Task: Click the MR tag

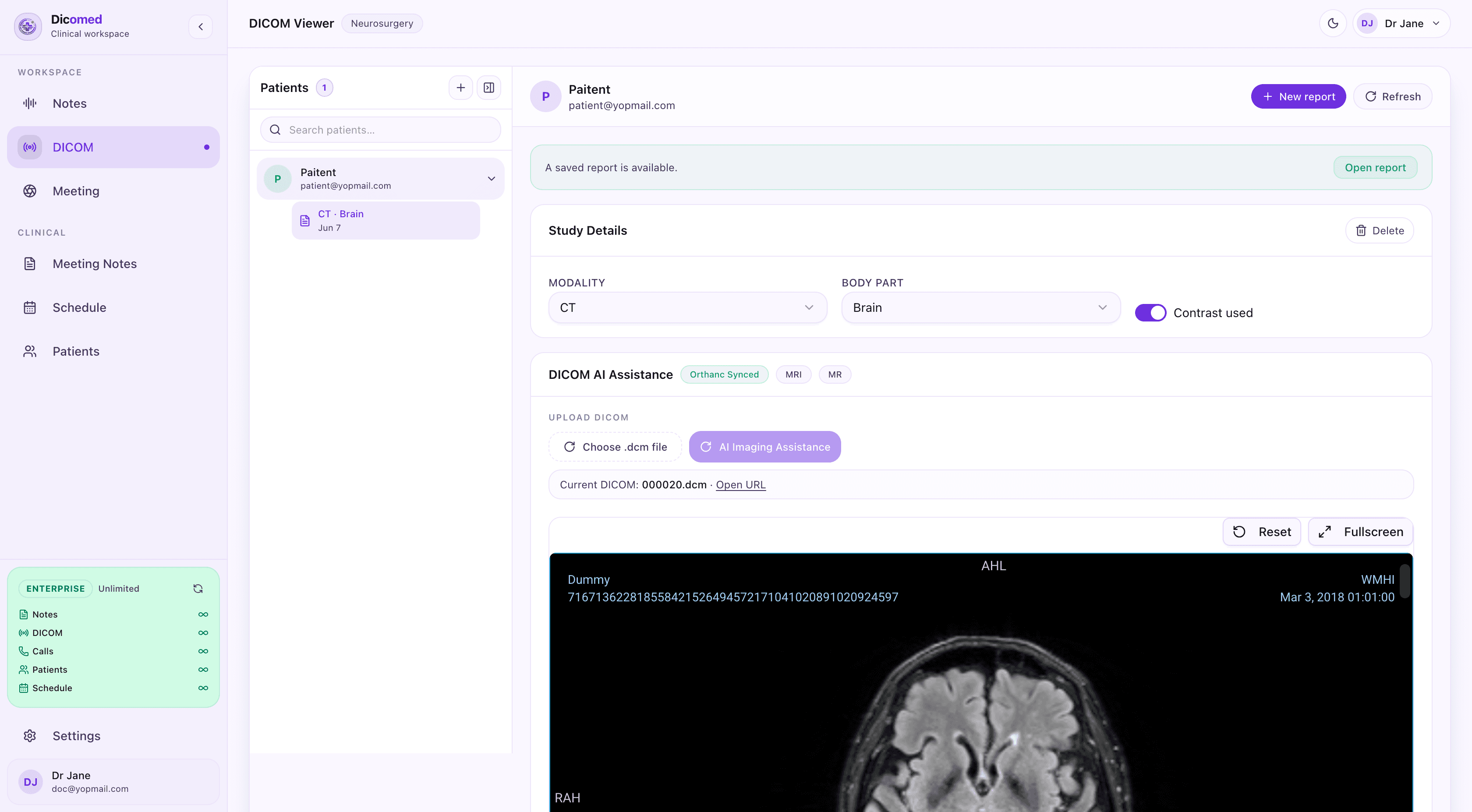Action: [x=835, y=374]
